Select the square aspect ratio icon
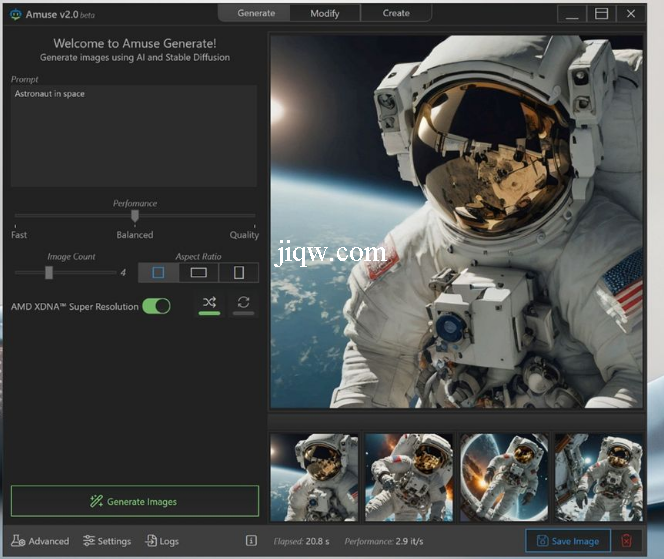 click(x=158, y=272)
